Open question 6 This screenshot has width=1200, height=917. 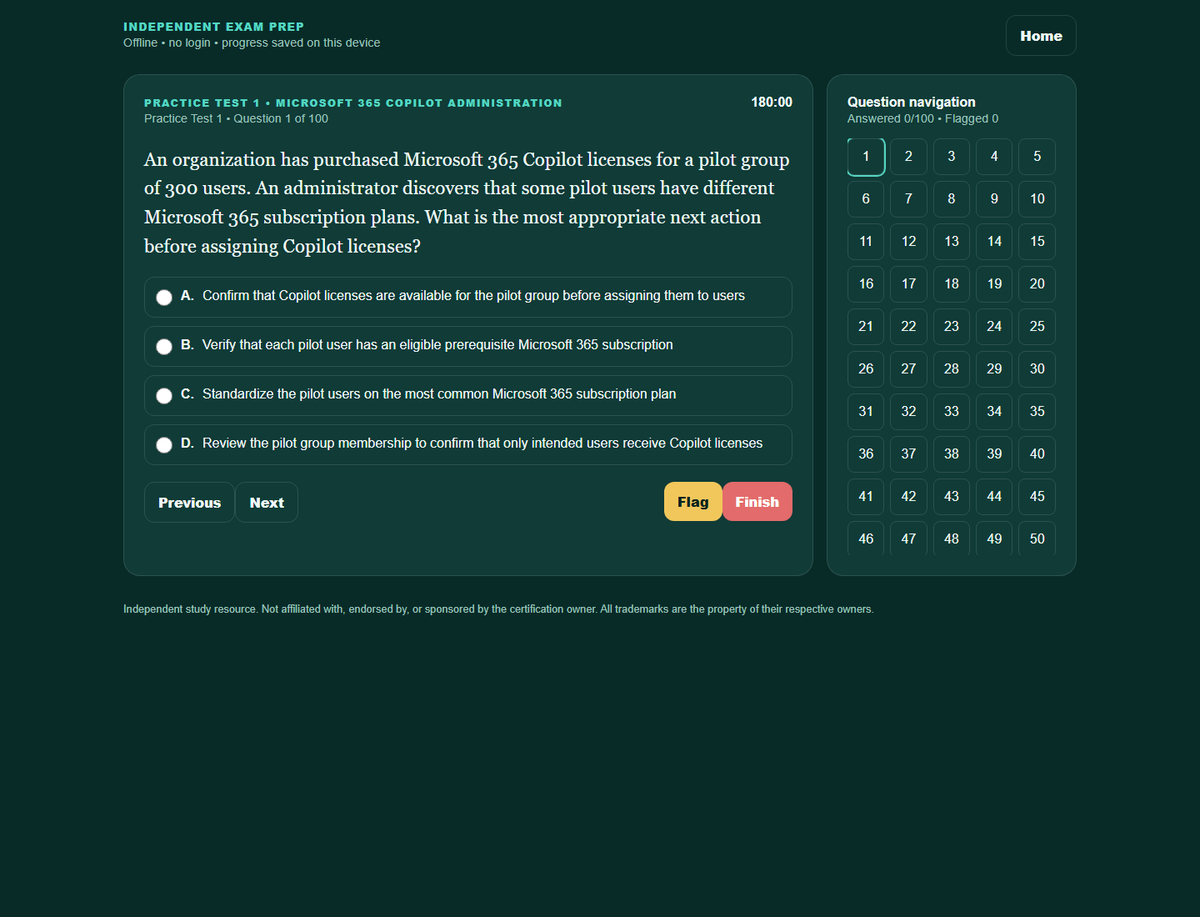(x=866, y=198)
